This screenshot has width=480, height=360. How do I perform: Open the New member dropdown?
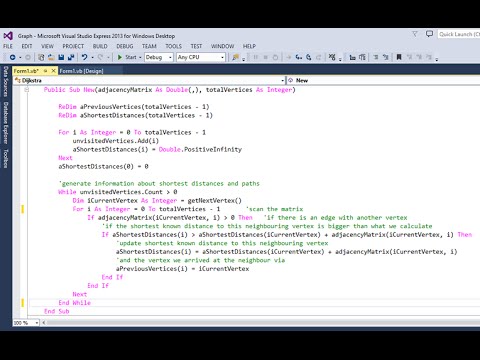tap(383, 80)
